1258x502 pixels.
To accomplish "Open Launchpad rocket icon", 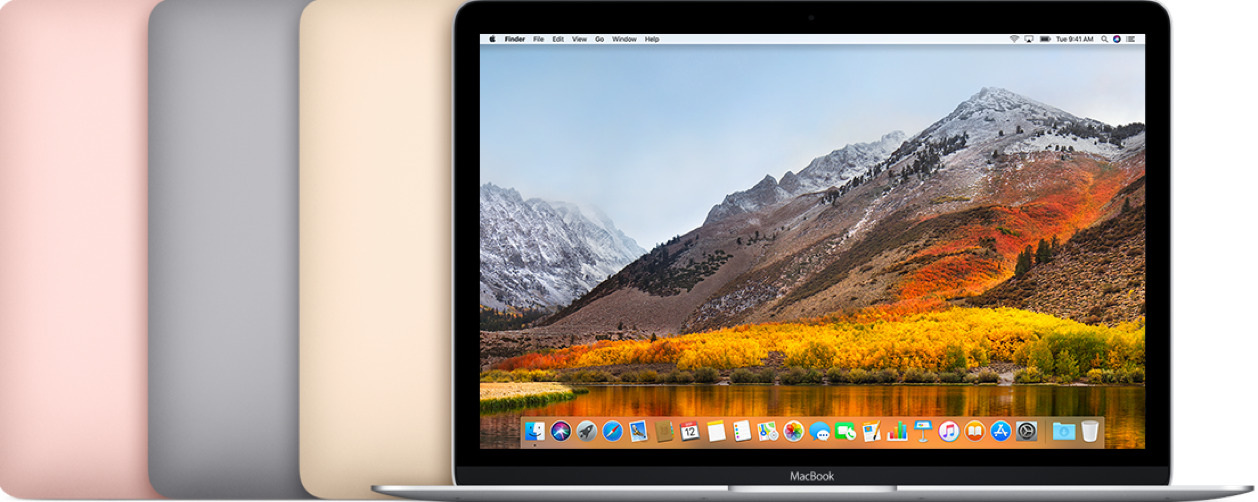I will tap(587, 431).
